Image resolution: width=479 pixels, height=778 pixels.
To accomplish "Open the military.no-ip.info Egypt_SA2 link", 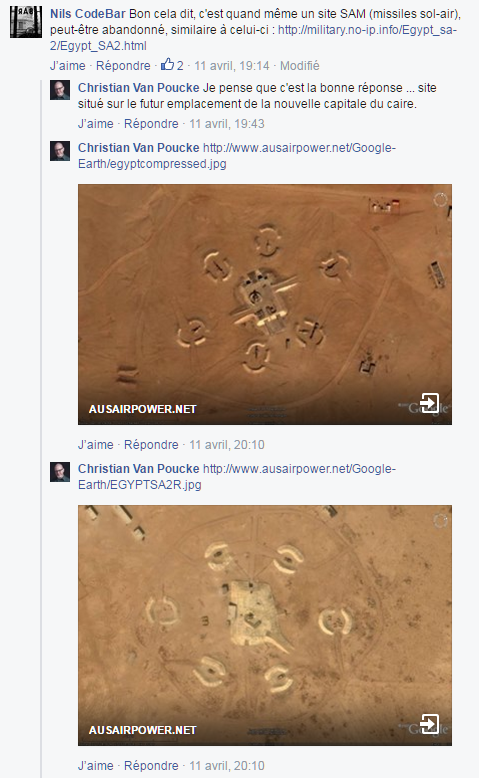I will 253,38.
